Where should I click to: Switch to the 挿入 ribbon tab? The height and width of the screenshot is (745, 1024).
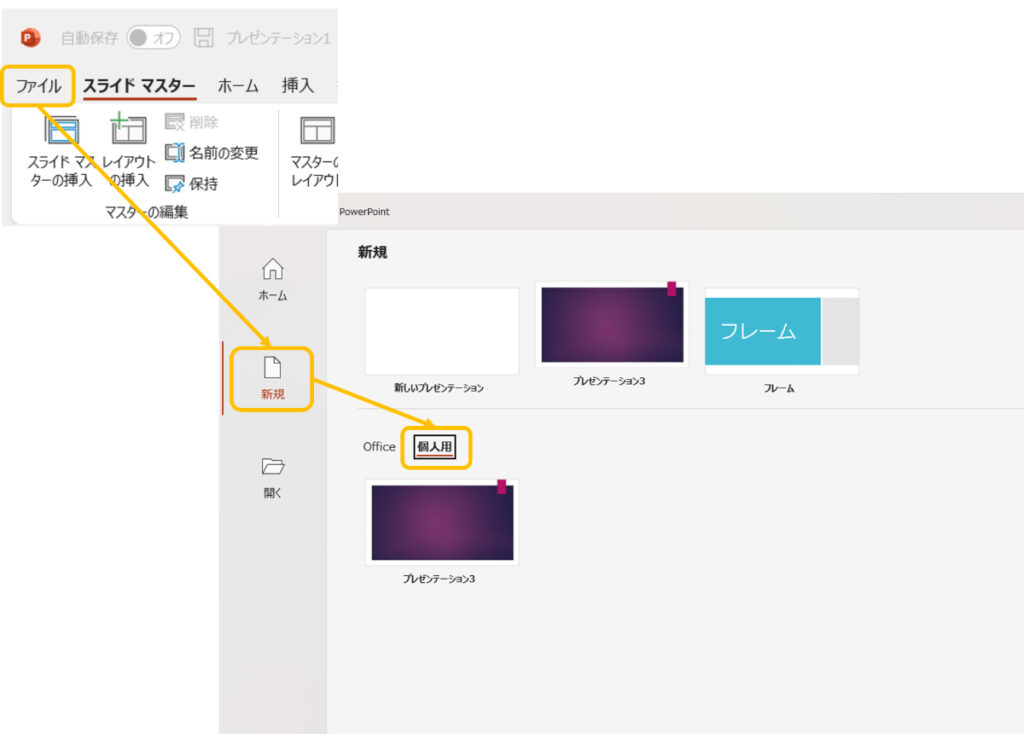pos(296,87)
